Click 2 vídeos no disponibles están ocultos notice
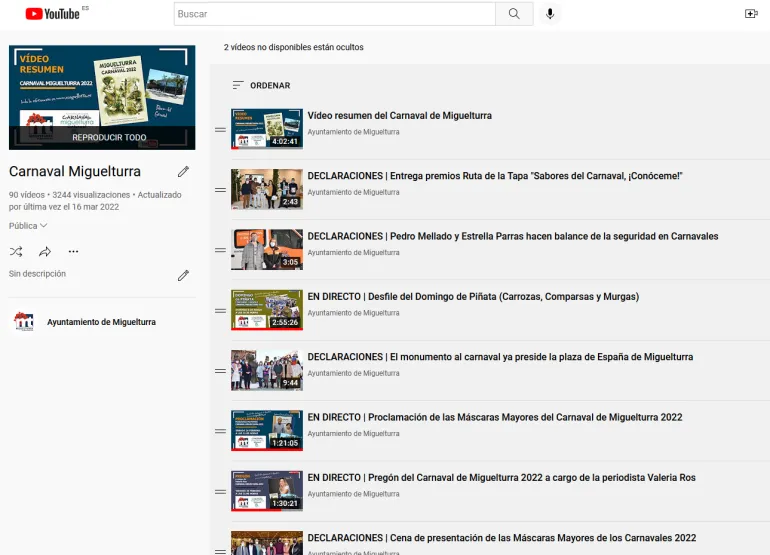Image resolution: width=770 pixels, height=555 pixels. [x=294, y=47]
